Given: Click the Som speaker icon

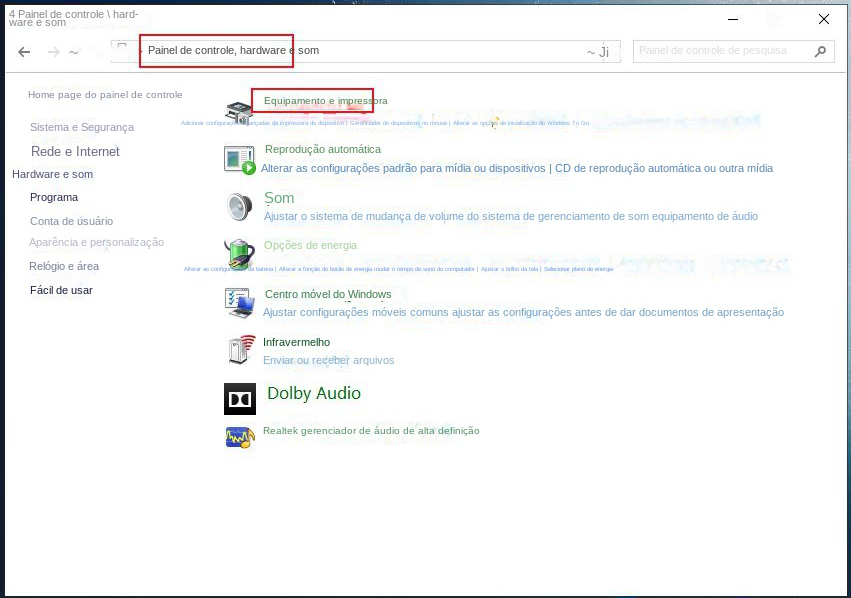Looking at the screenshot, I should 238,206.
